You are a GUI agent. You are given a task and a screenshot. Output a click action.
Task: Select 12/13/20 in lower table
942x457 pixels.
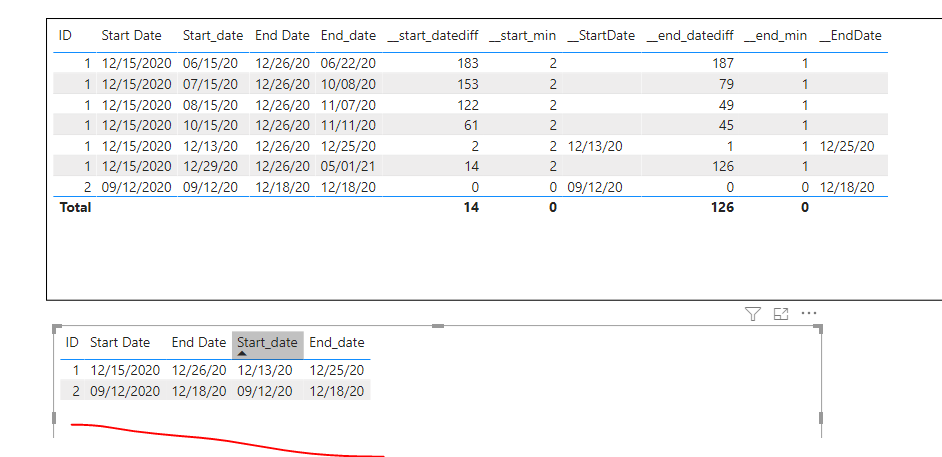click(x=265, y=371)
